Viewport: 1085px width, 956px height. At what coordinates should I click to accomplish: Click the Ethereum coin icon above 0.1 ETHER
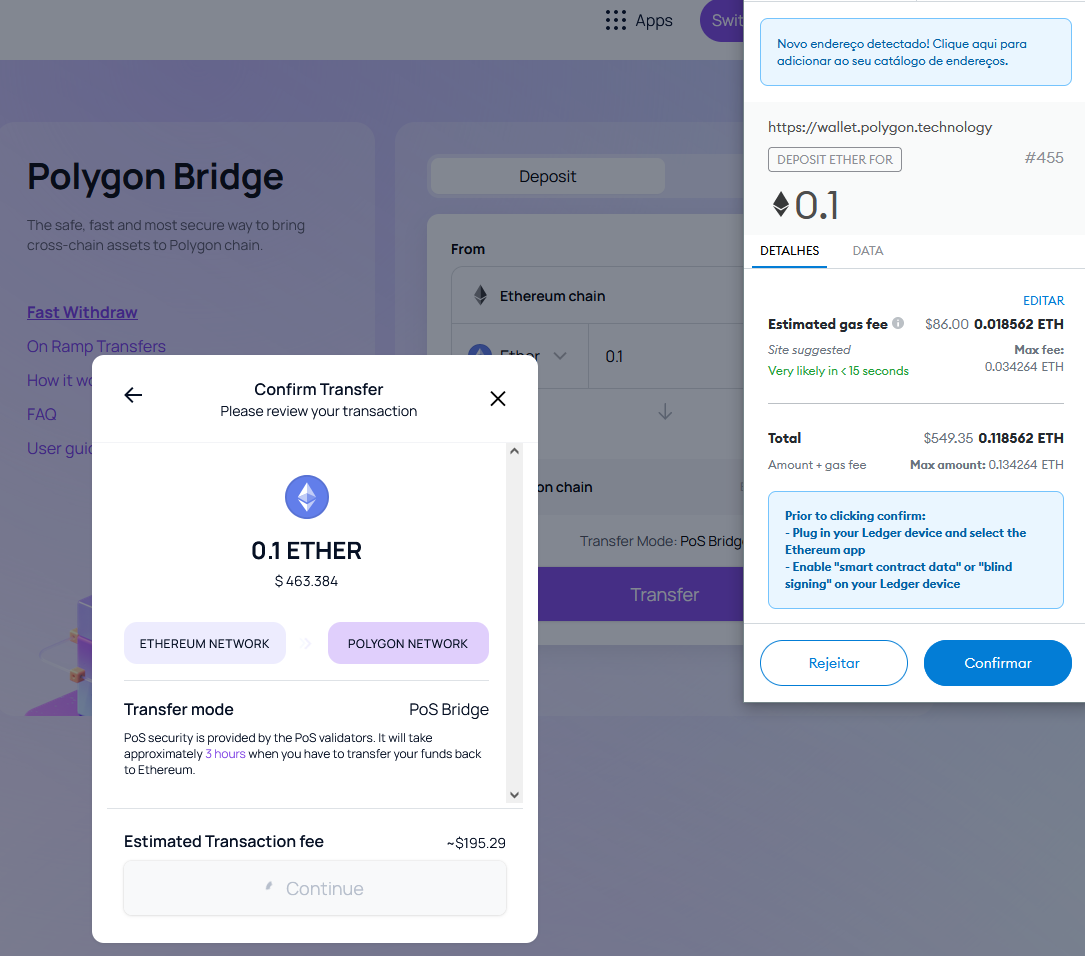tap(307, 497)
